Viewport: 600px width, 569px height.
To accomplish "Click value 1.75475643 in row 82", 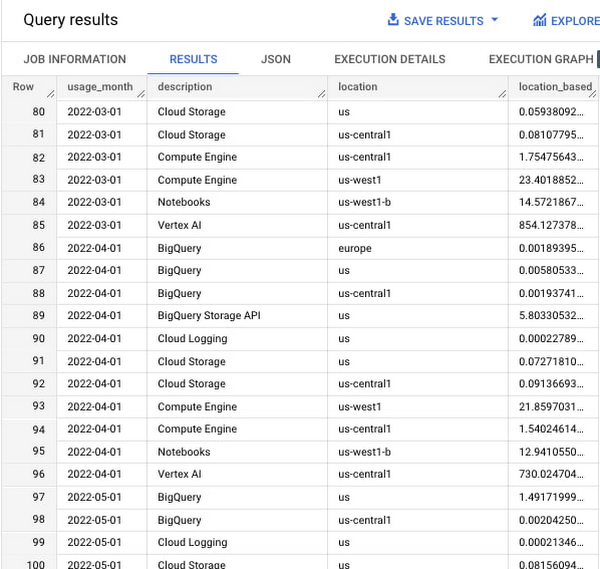I will [551, 157].
